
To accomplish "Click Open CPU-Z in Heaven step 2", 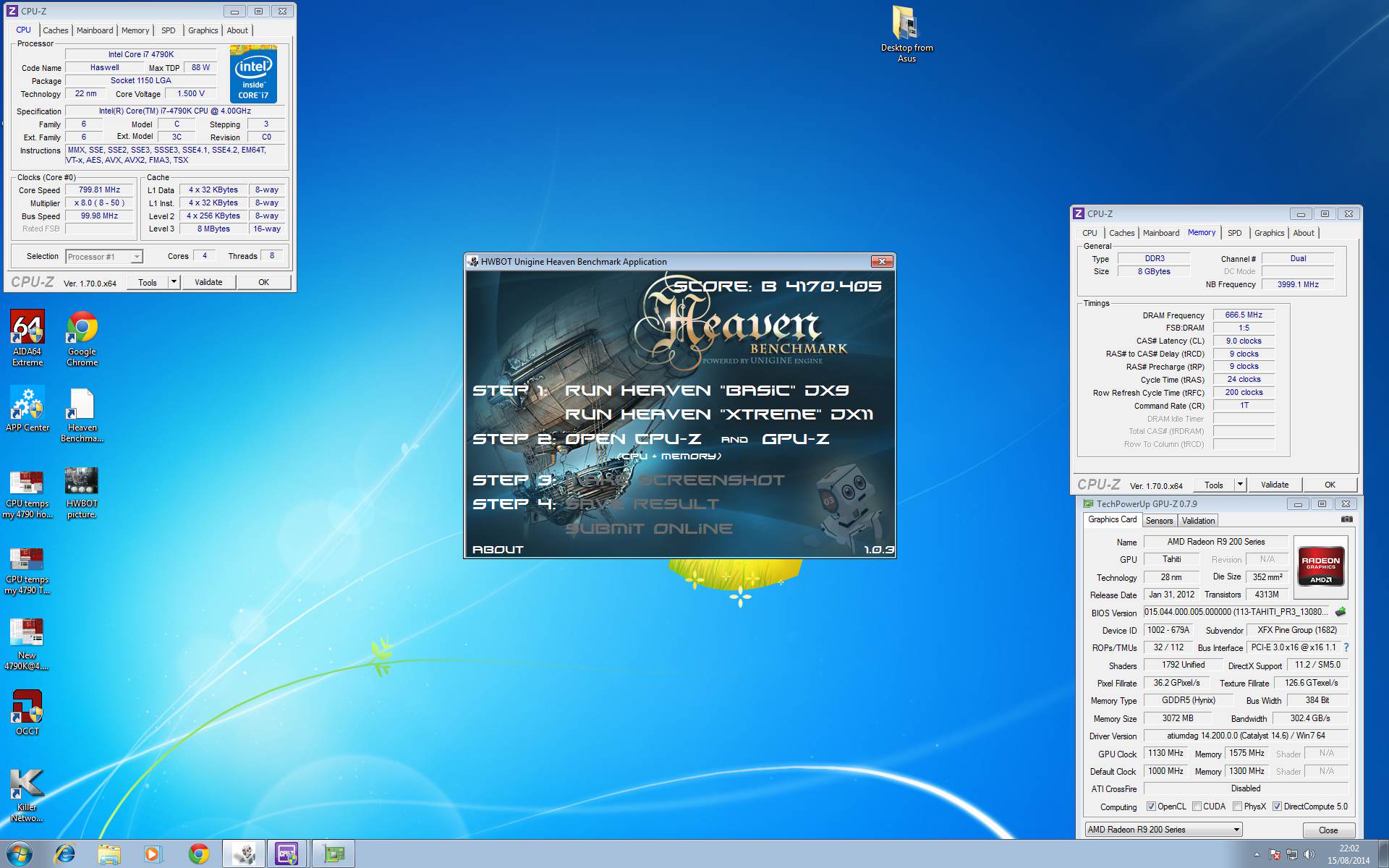I will coord(633,439).
